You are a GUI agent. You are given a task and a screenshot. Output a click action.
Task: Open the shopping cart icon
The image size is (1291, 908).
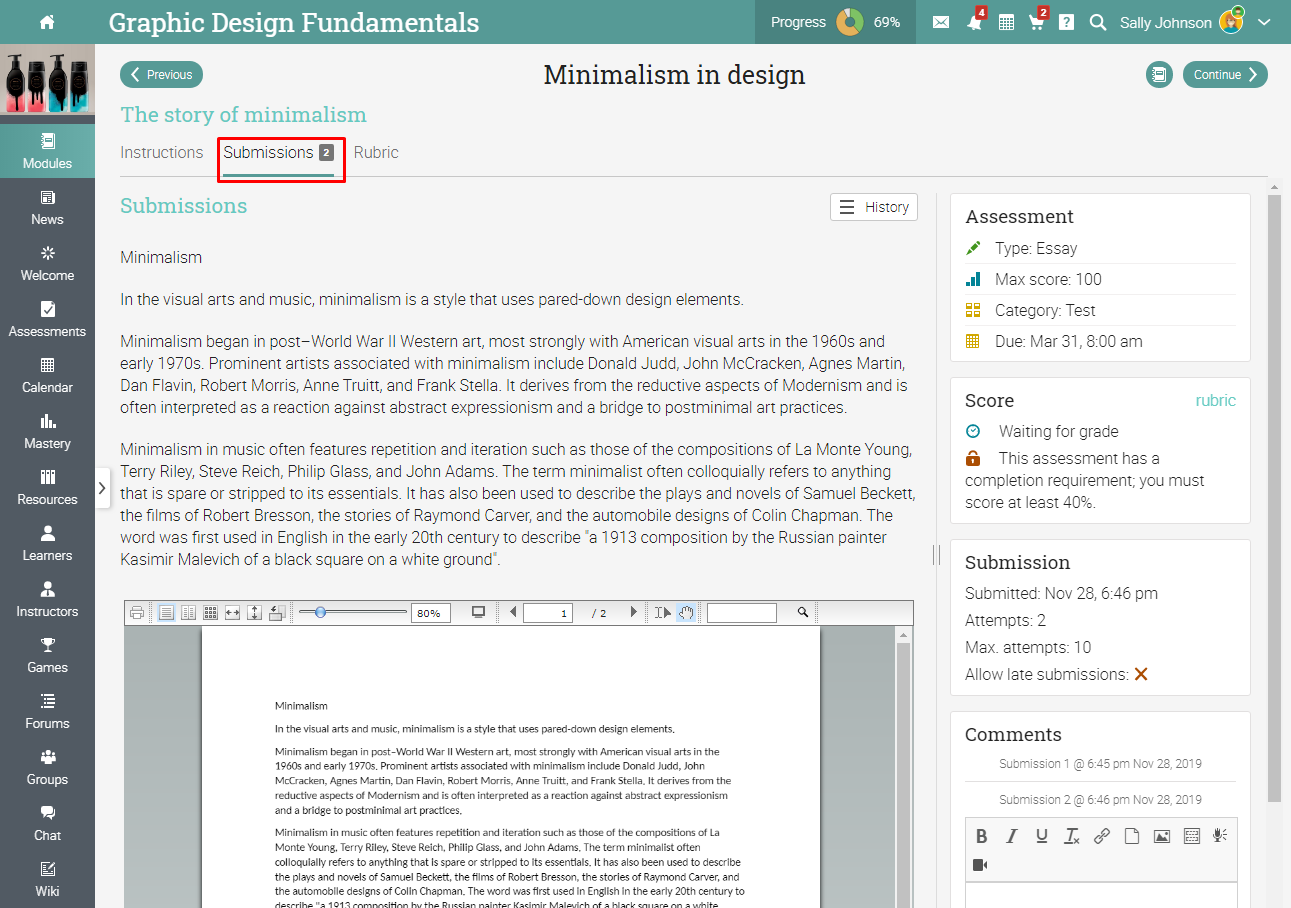[x=1036, y=22]
